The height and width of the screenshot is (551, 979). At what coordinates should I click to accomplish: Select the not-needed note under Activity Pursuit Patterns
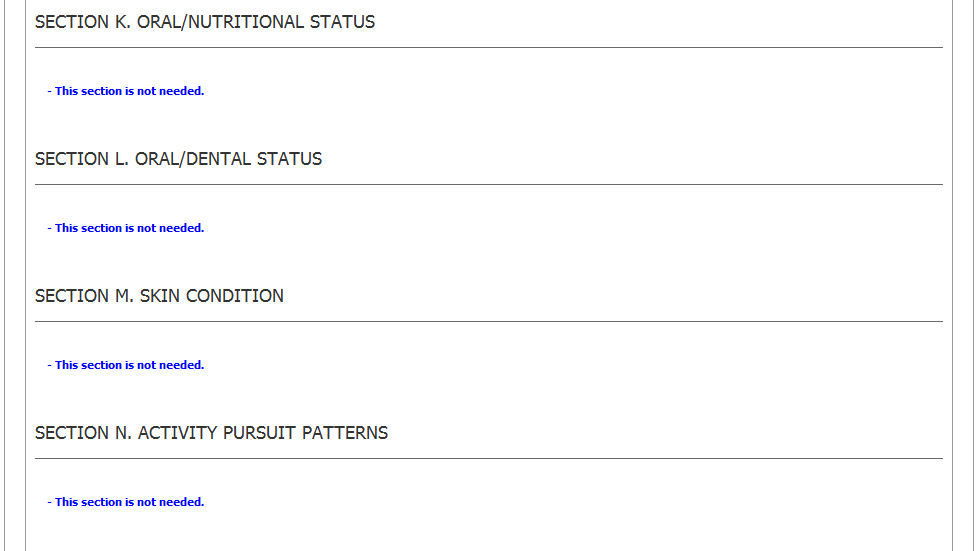[x=126, y=502]
